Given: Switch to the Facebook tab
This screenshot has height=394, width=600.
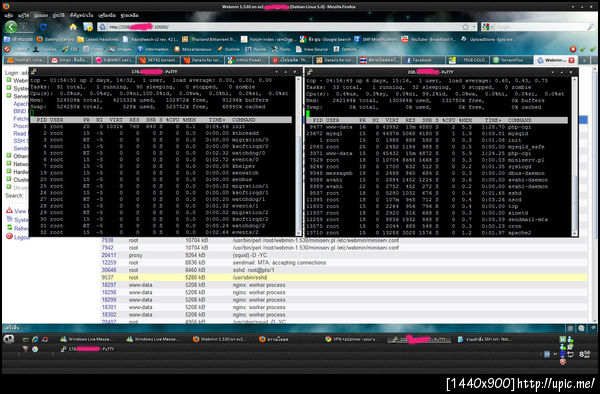Looking at the screenshot, I should click(424, 60).
